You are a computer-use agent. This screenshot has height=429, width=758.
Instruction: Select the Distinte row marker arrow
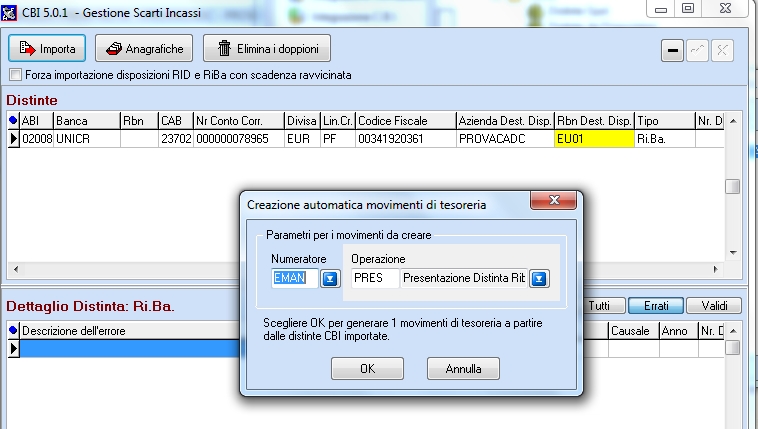point(13,139)
